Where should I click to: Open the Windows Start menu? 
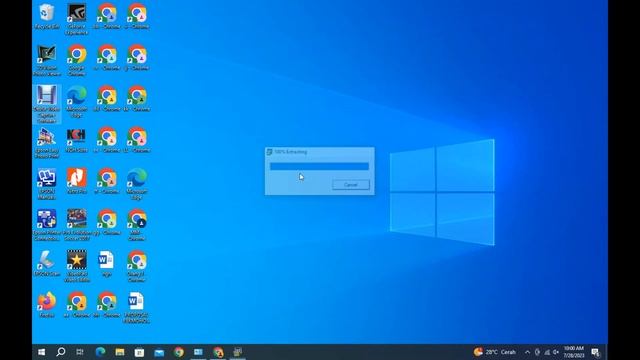(x=41, y=352)
